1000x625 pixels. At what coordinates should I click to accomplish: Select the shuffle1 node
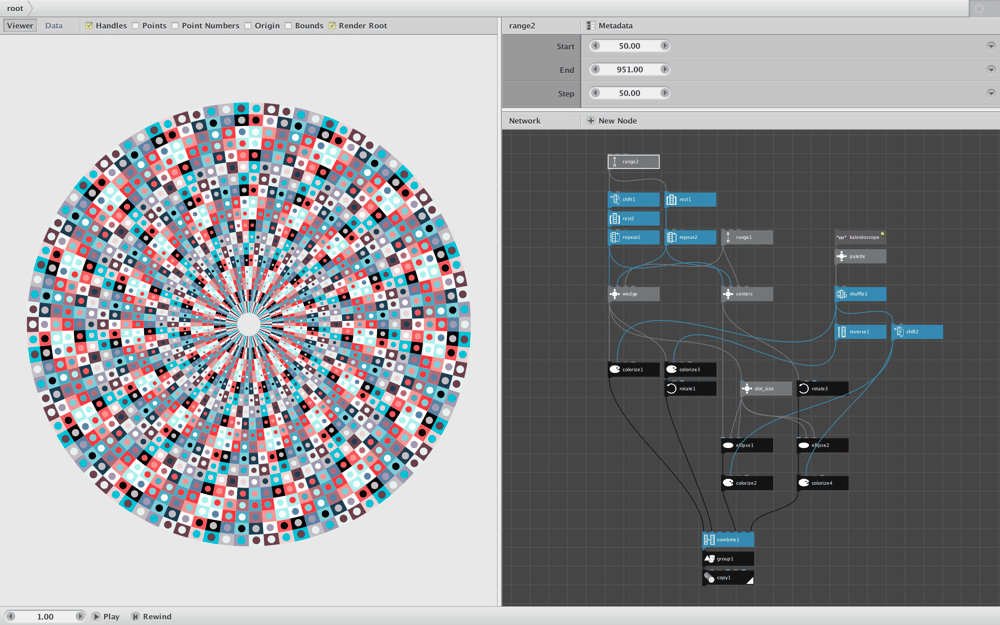[860, 294]
